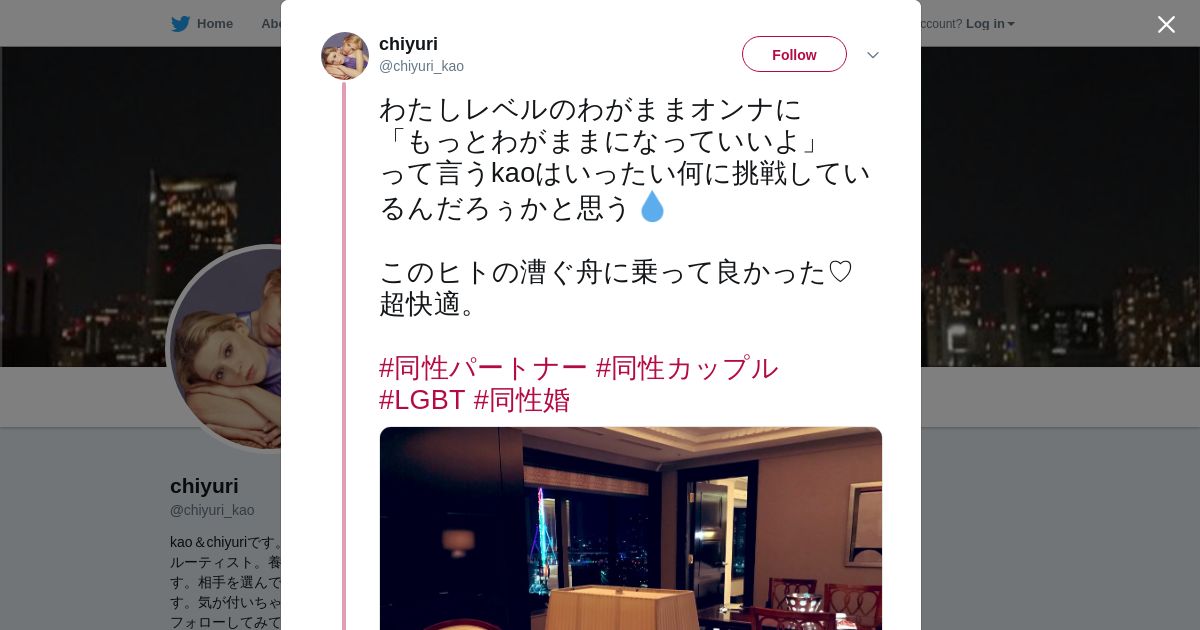Viewport: 1200px width, 630px height.
Task: Open chiyuri's small avatar in tweet
Action: click(345, 56)
